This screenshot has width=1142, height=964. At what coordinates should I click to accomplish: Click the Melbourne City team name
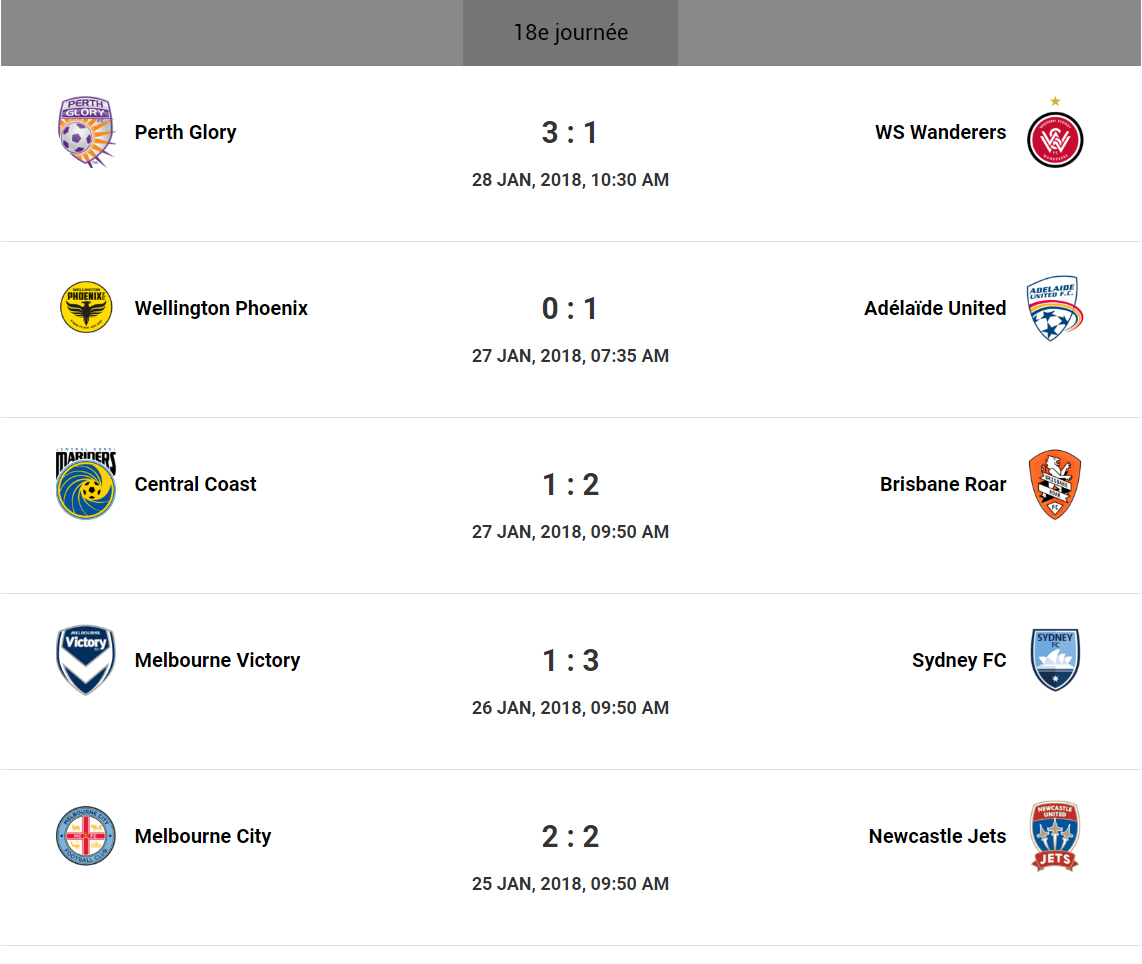click(203, 836)
